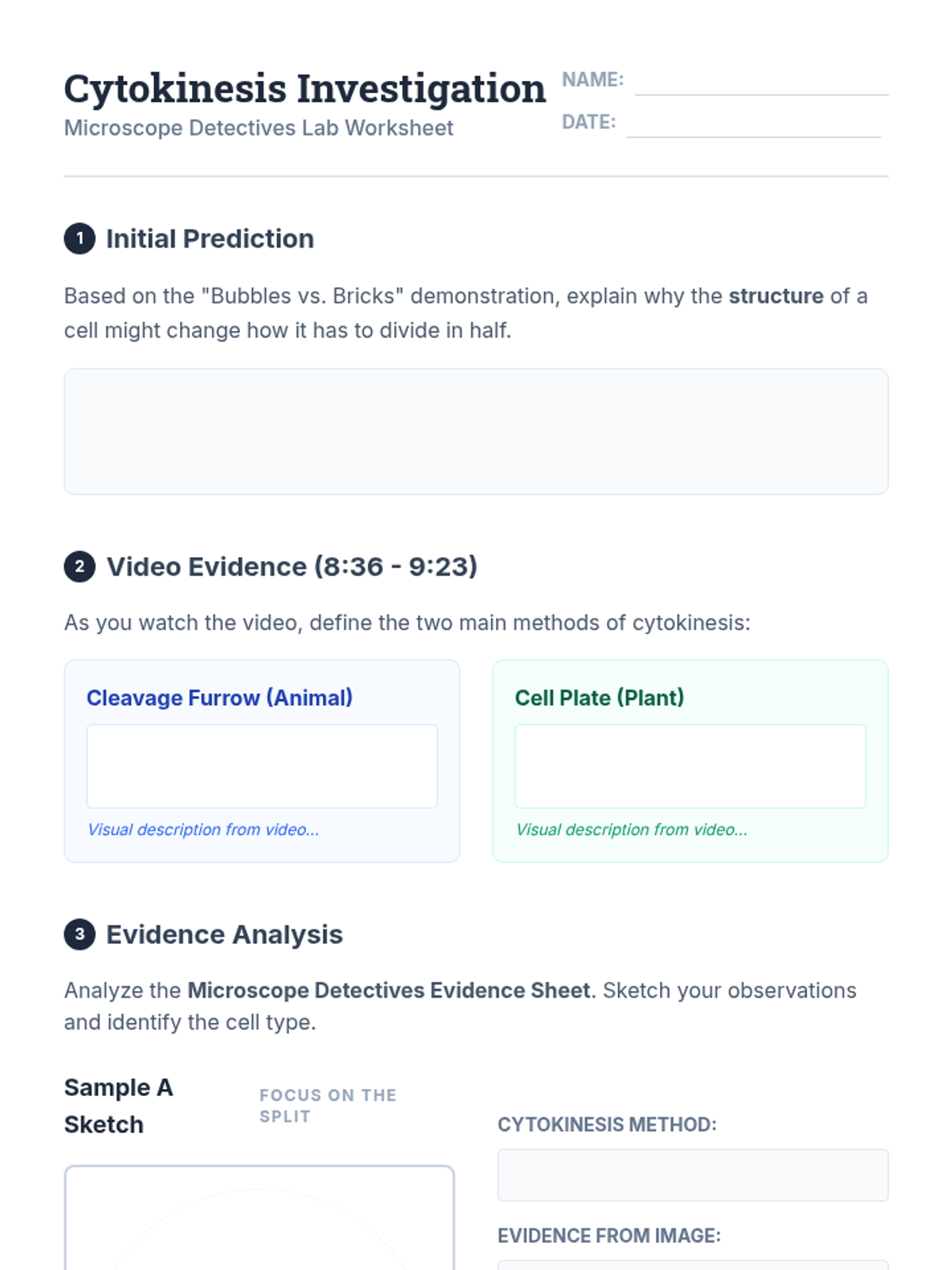This screenshot has width=952, height=1270.
Task: Click the number 2 section badge
Action: point(79,567)
